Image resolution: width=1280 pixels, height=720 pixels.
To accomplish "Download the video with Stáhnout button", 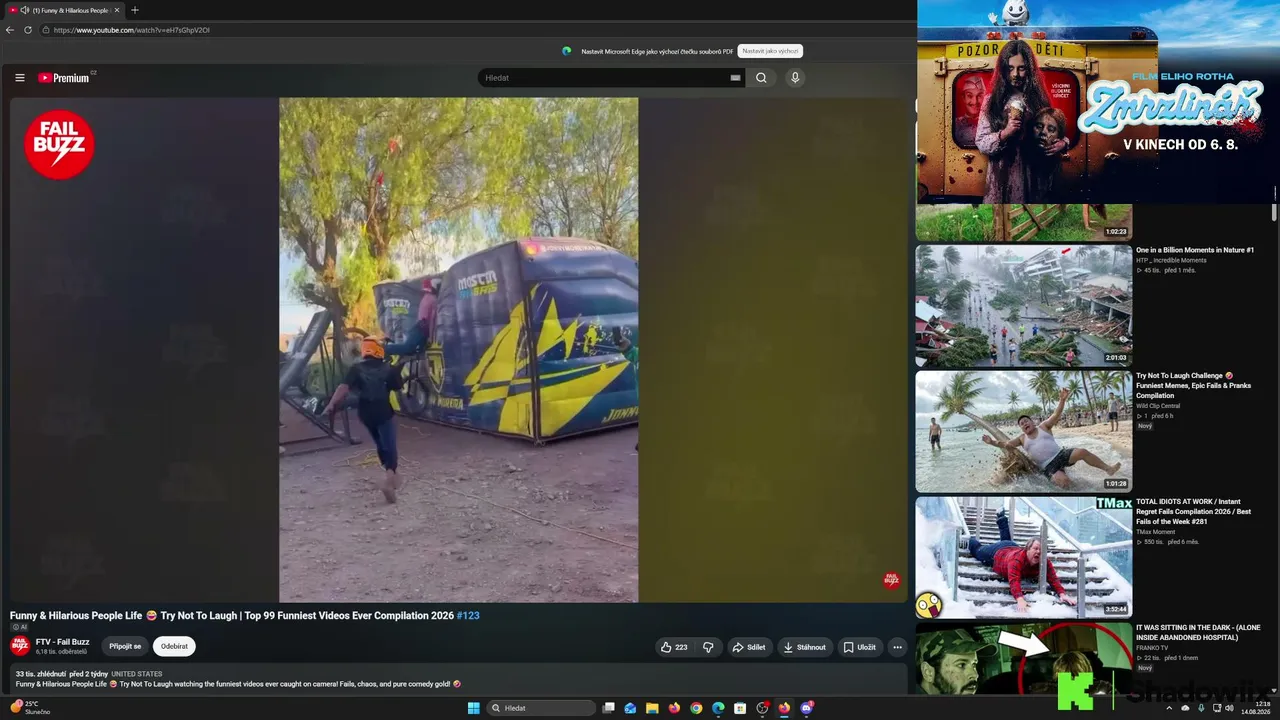I will 805,647.
